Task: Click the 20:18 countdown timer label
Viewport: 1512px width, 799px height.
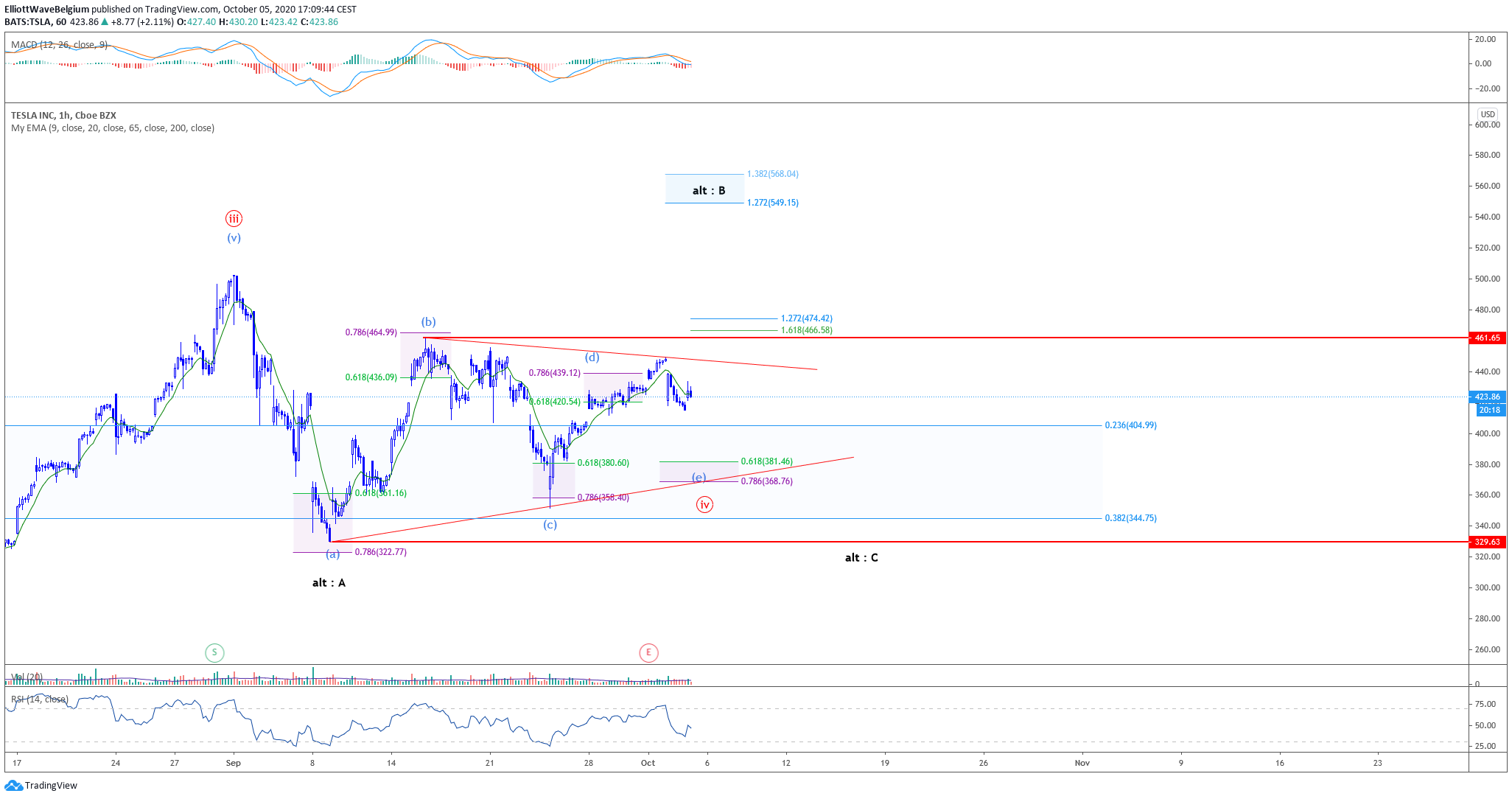Action: (1489, 411)
